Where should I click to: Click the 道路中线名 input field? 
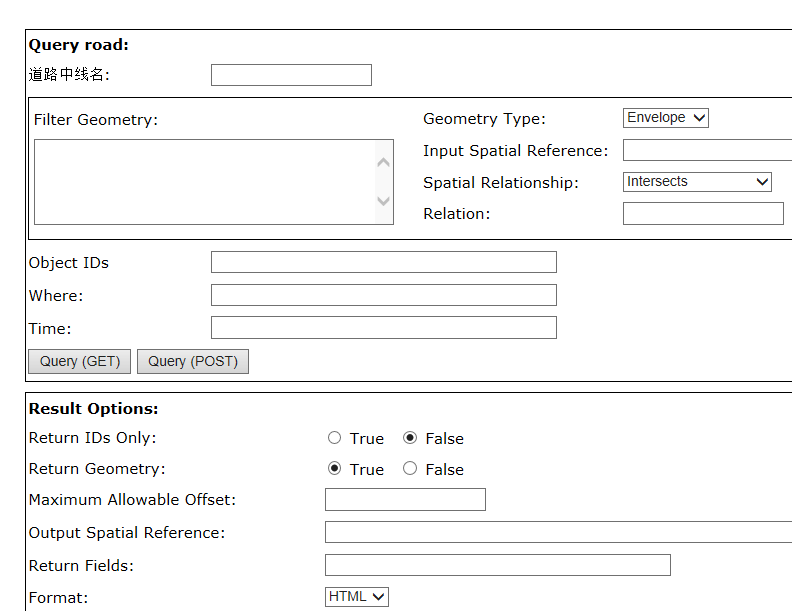pos(291,75)
